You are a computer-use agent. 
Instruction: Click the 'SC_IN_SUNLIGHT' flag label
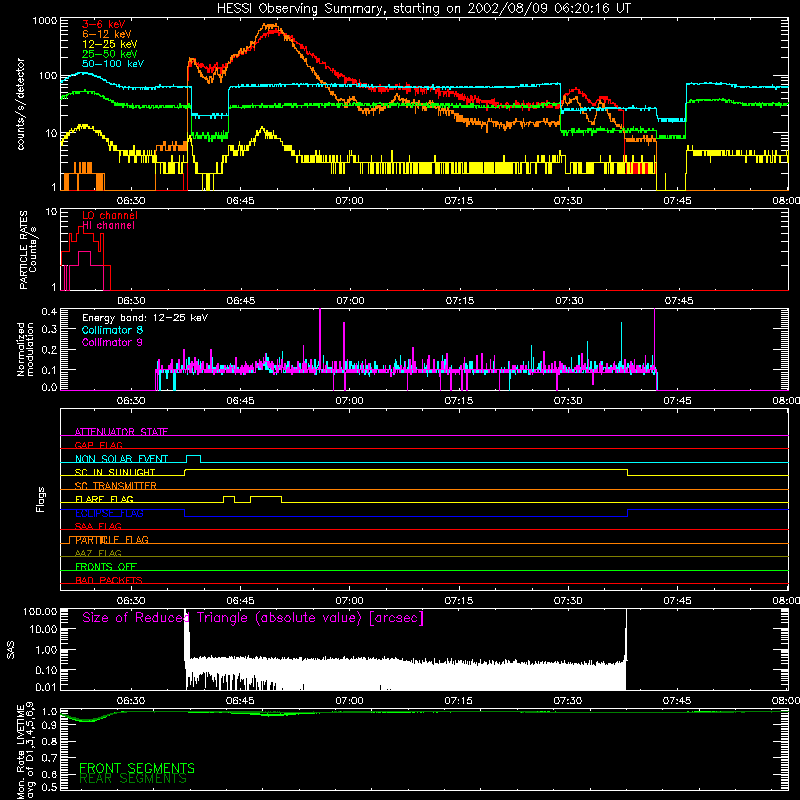pyautogui.click(x=115, y=472)
